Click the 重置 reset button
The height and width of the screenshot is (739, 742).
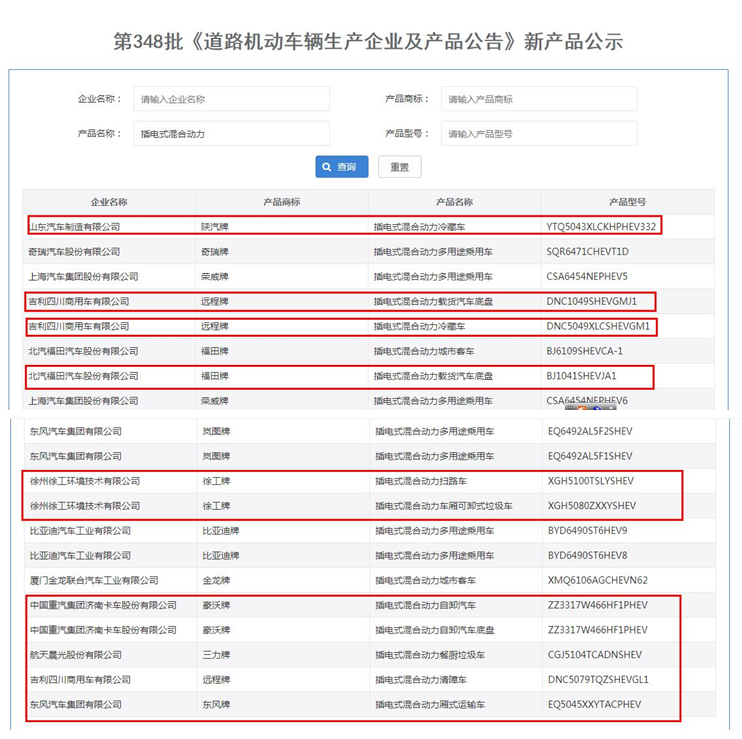399,167
